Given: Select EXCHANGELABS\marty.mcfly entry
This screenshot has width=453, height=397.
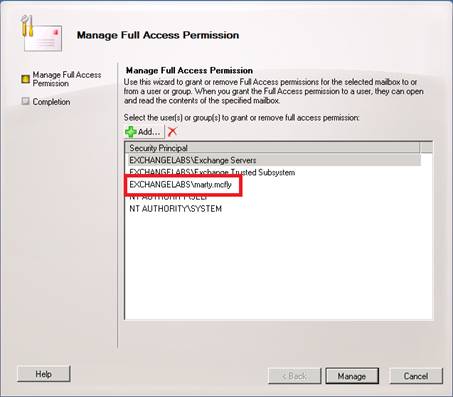Looking at the screenshot, I should (x=180, y=184).
